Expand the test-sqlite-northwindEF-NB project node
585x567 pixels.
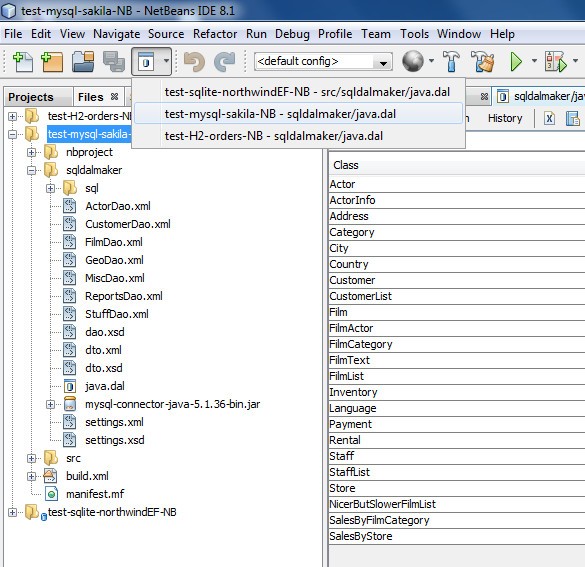[12, 512]
